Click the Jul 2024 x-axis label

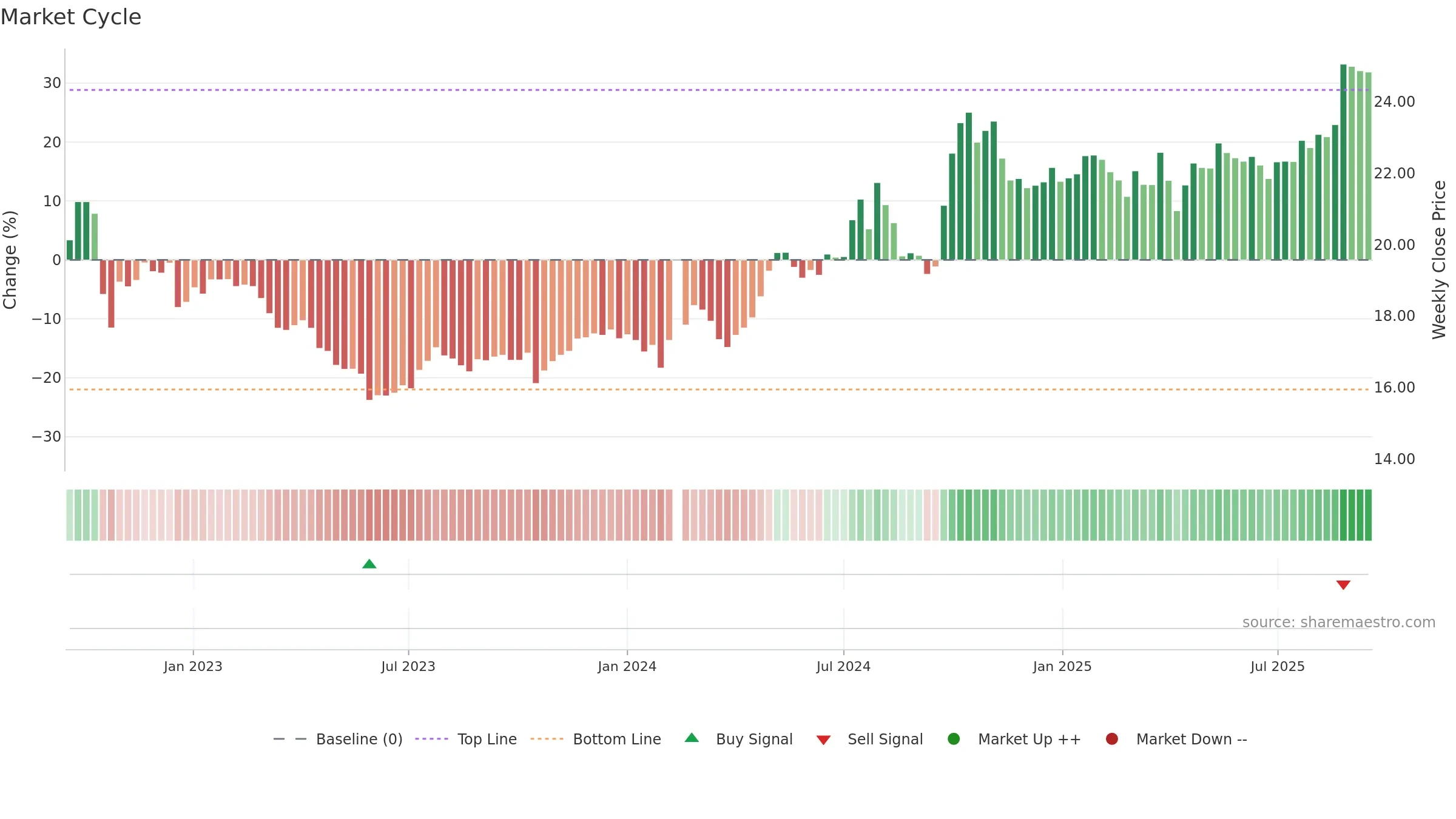[x=843, y=666]
